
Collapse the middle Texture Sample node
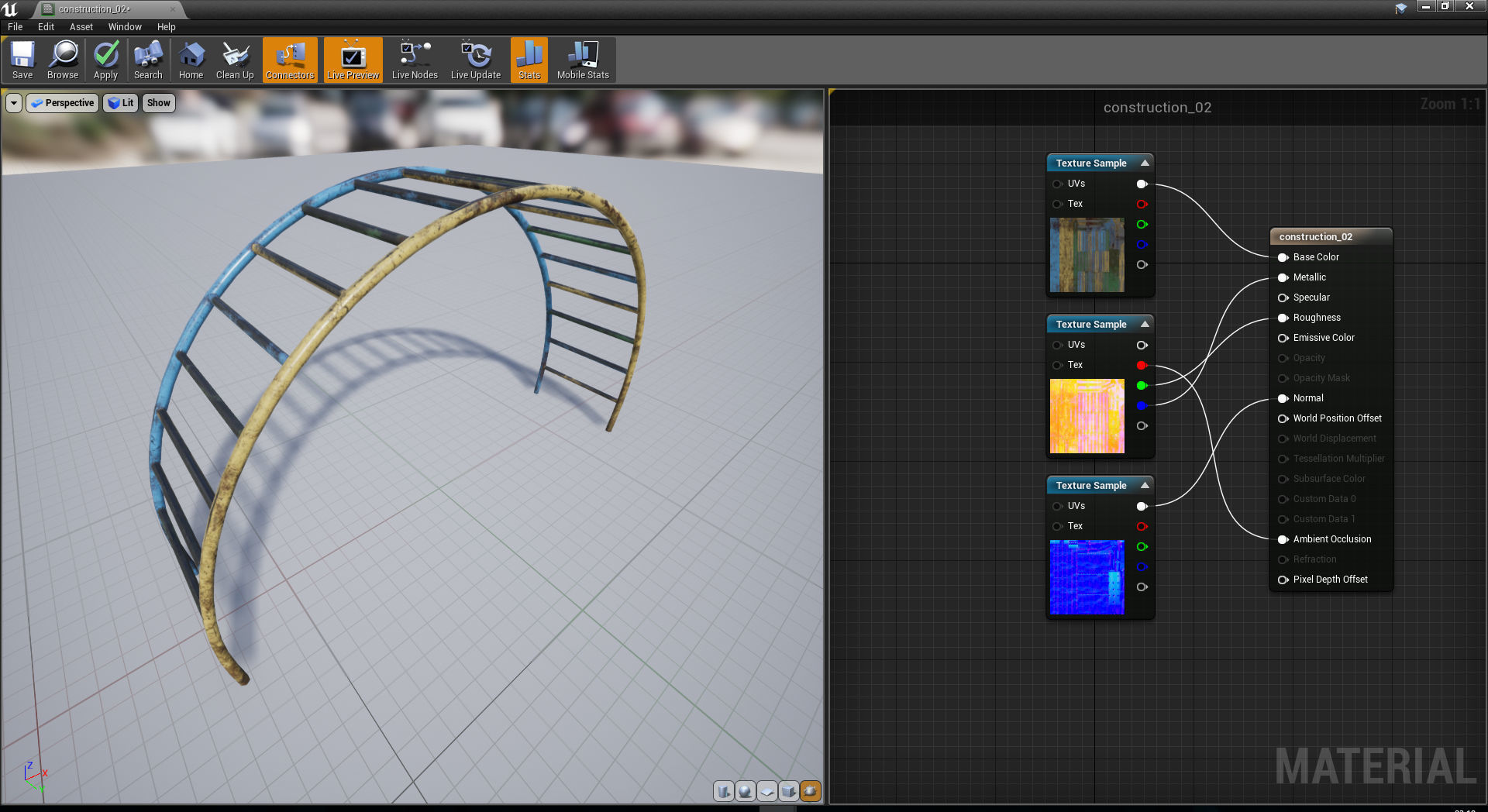pyautogui.click(x=1145, y=324)
